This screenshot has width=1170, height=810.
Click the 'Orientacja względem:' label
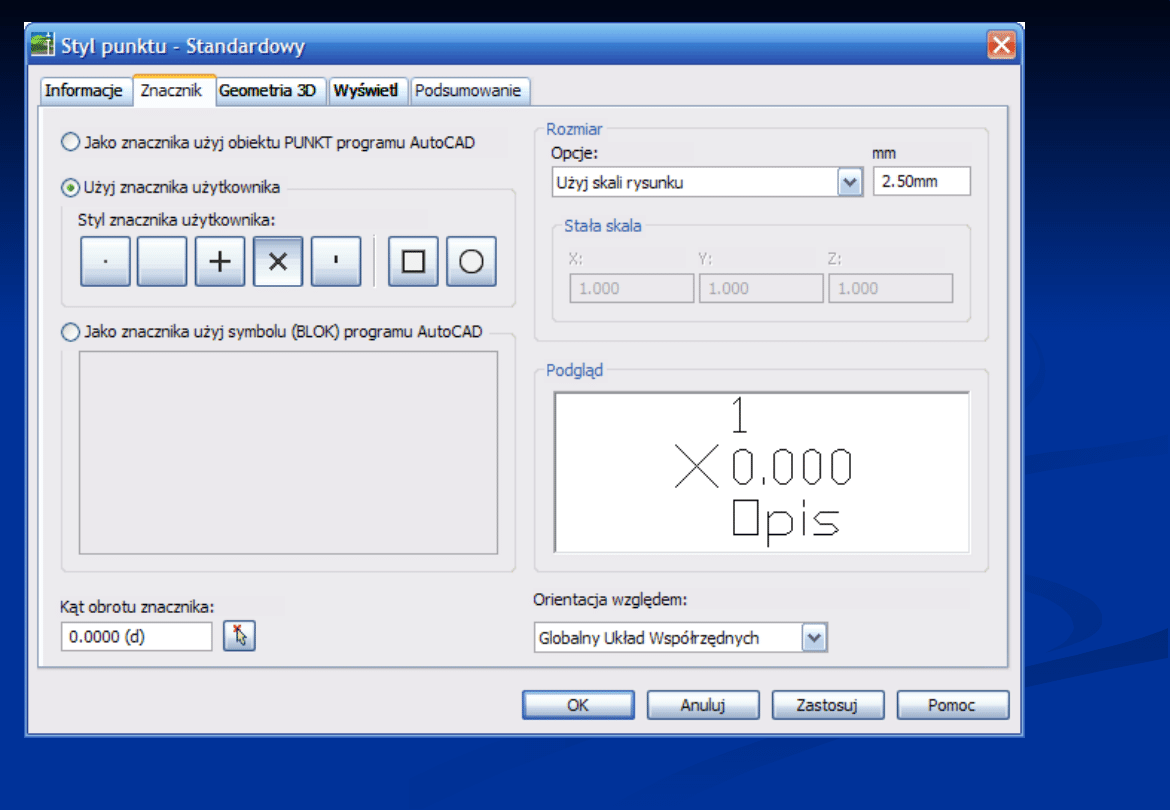click(x=610, y=600)
